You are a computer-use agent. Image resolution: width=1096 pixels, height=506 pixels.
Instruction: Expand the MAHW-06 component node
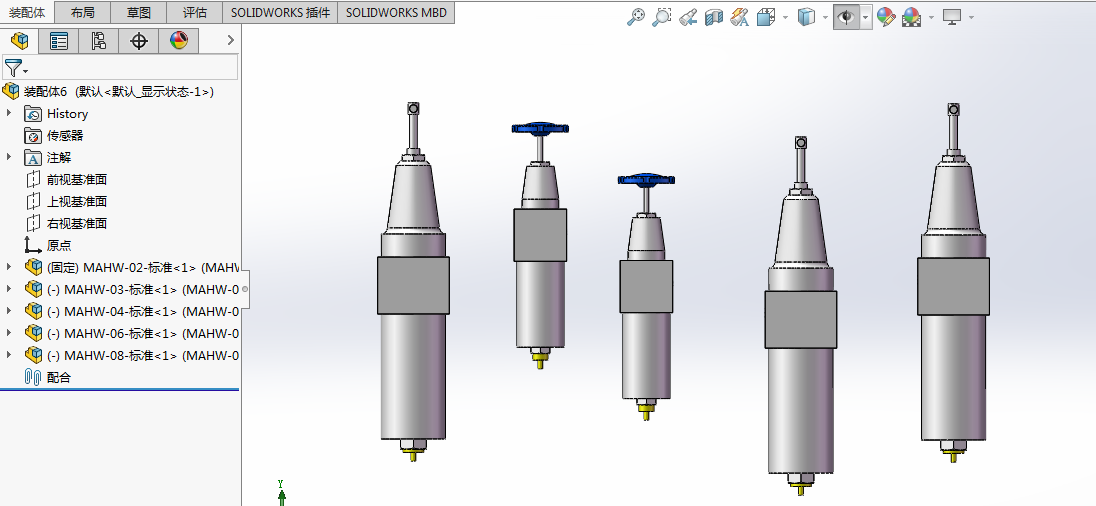coord(9,333)
